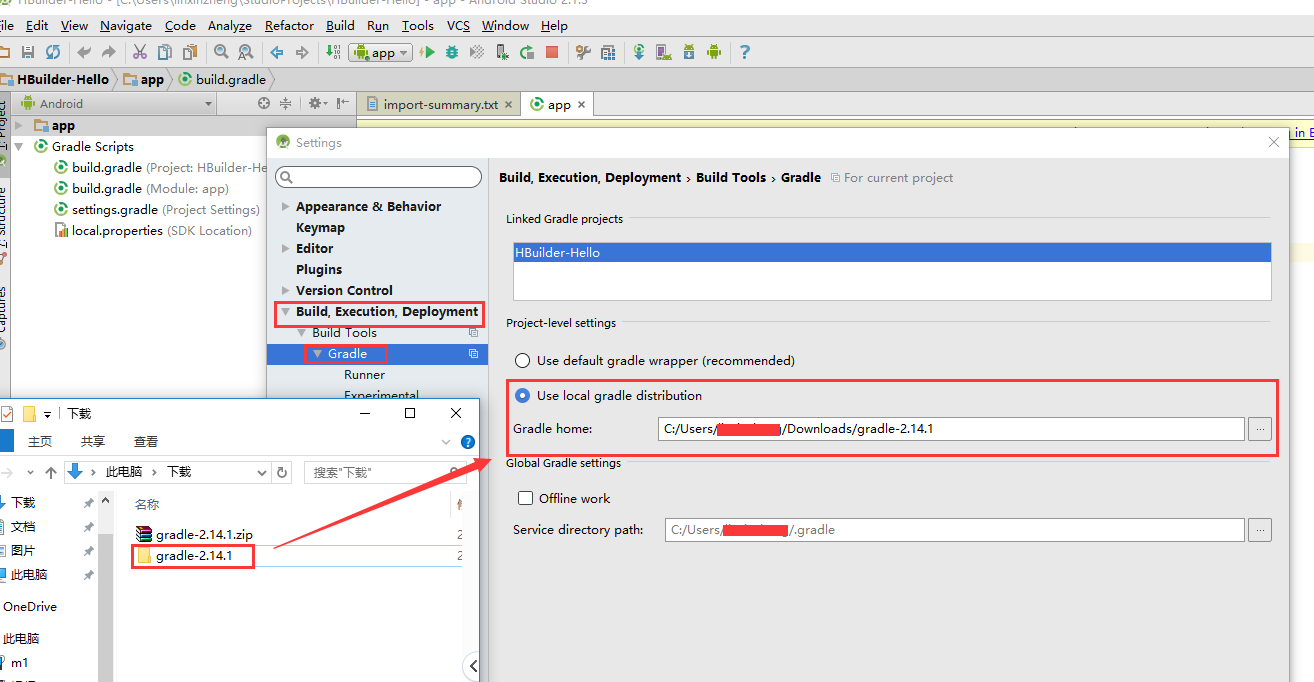Run the app with green play icon
Viewport: 1314px width, 682px height.
pos(428,53)
